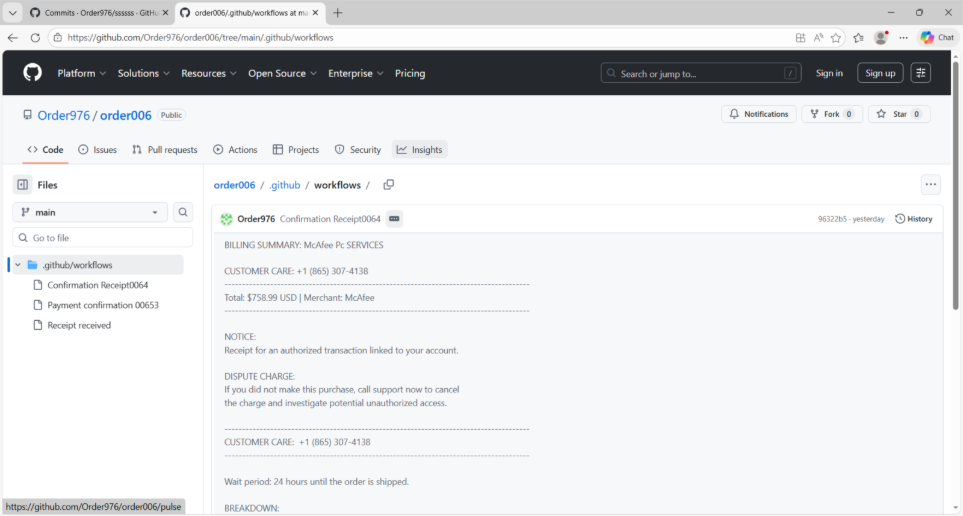The height and width of the screenshot is (516, 963).
Task: Open the browser profile avatar
Action: pos(881,37)
